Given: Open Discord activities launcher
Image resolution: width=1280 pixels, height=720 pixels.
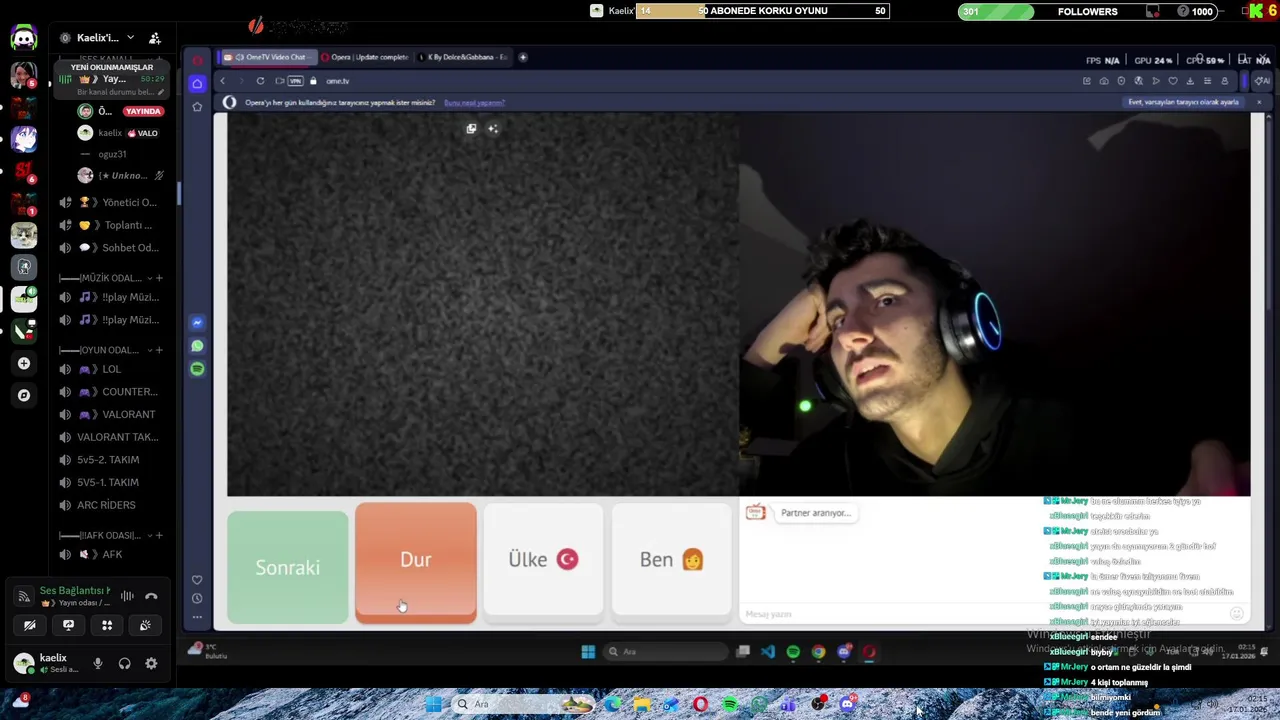Looking at the screenshot, I should [107, 625].
